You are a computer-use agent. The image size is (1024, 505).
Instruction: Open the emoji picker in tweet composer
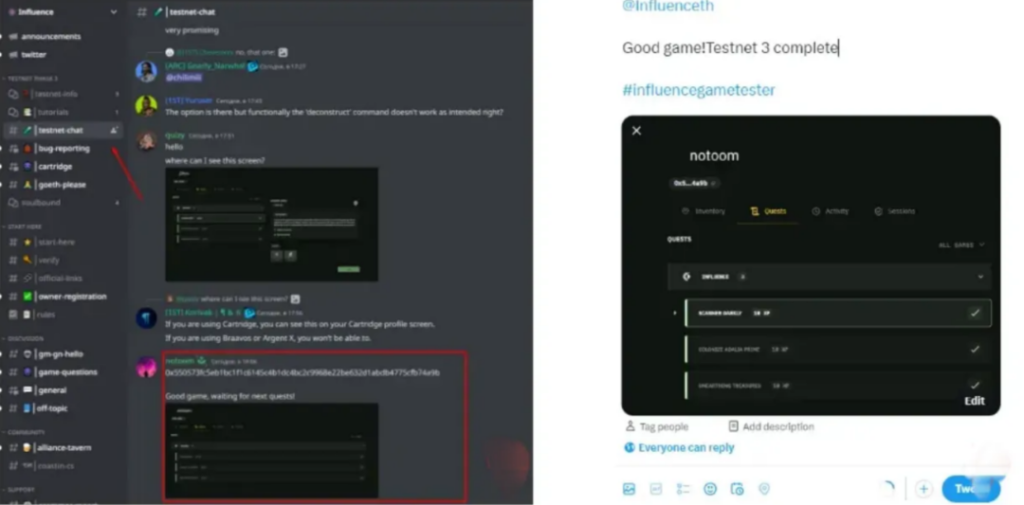(710, 489)
